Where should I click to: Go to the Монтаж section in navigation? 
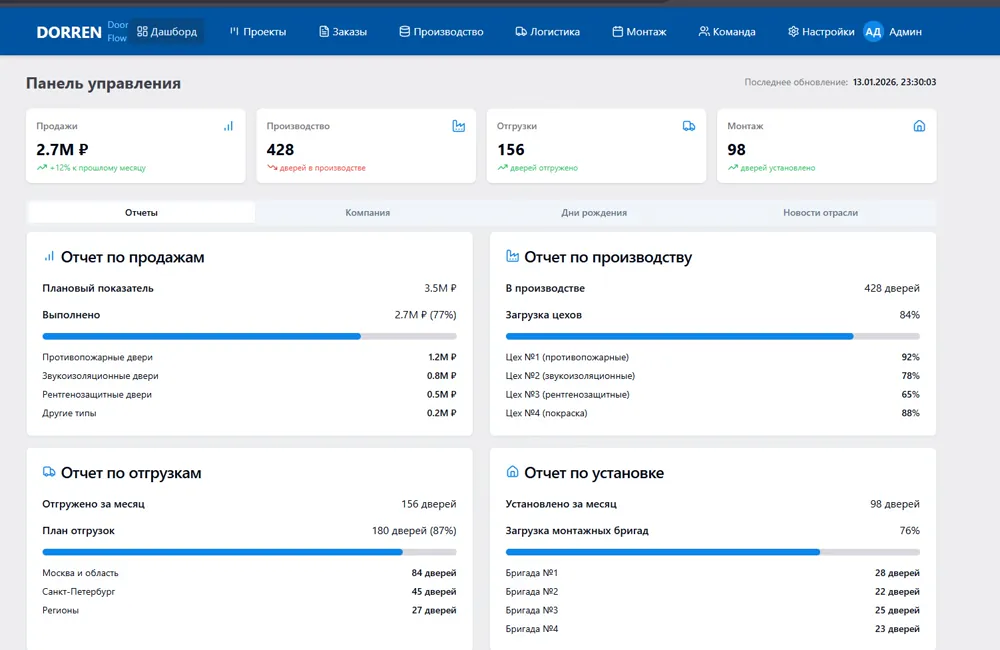tap(640, 31)
